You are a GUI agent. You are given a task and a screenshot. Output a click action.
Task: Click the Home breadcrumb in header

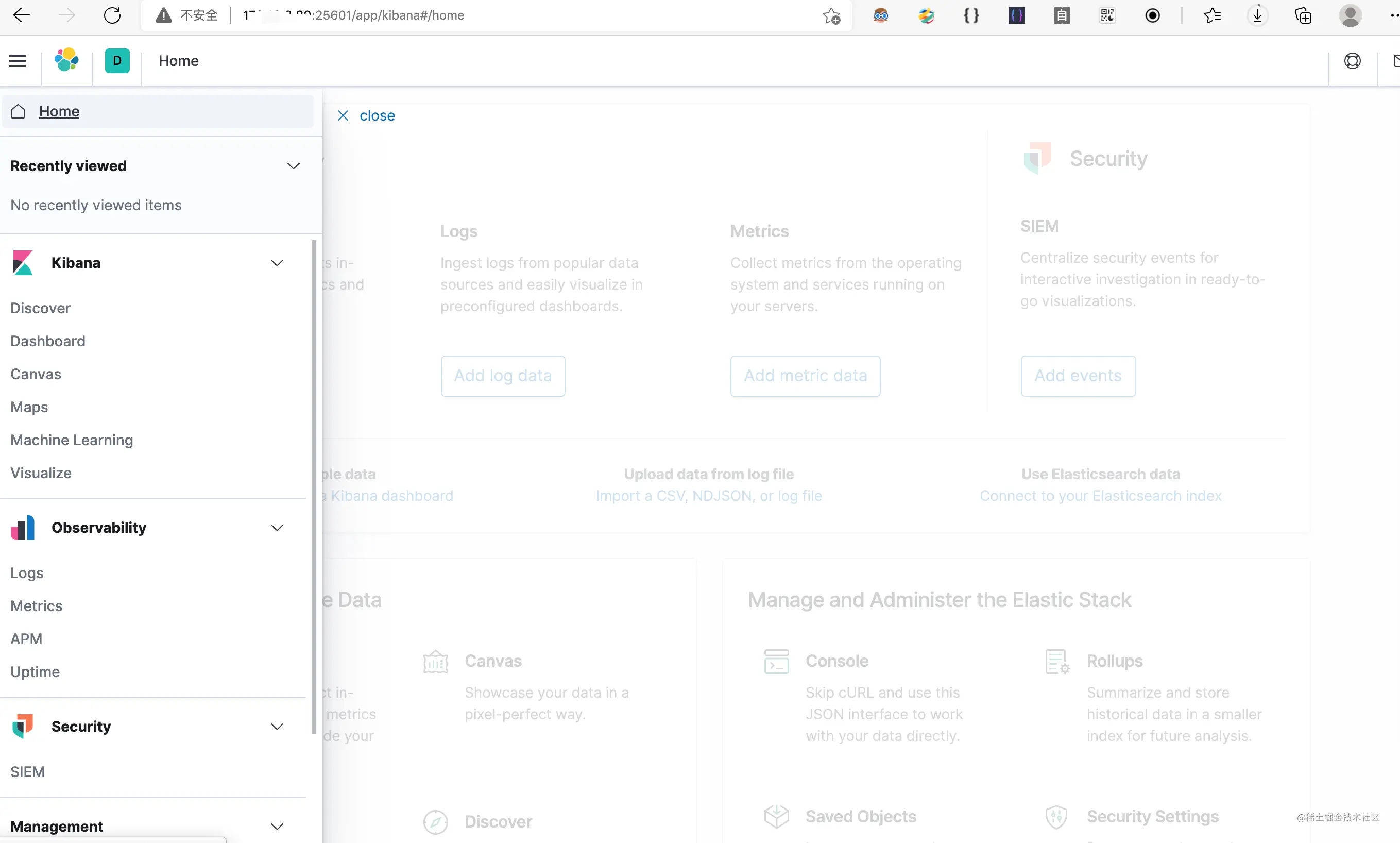click(178, 61)
